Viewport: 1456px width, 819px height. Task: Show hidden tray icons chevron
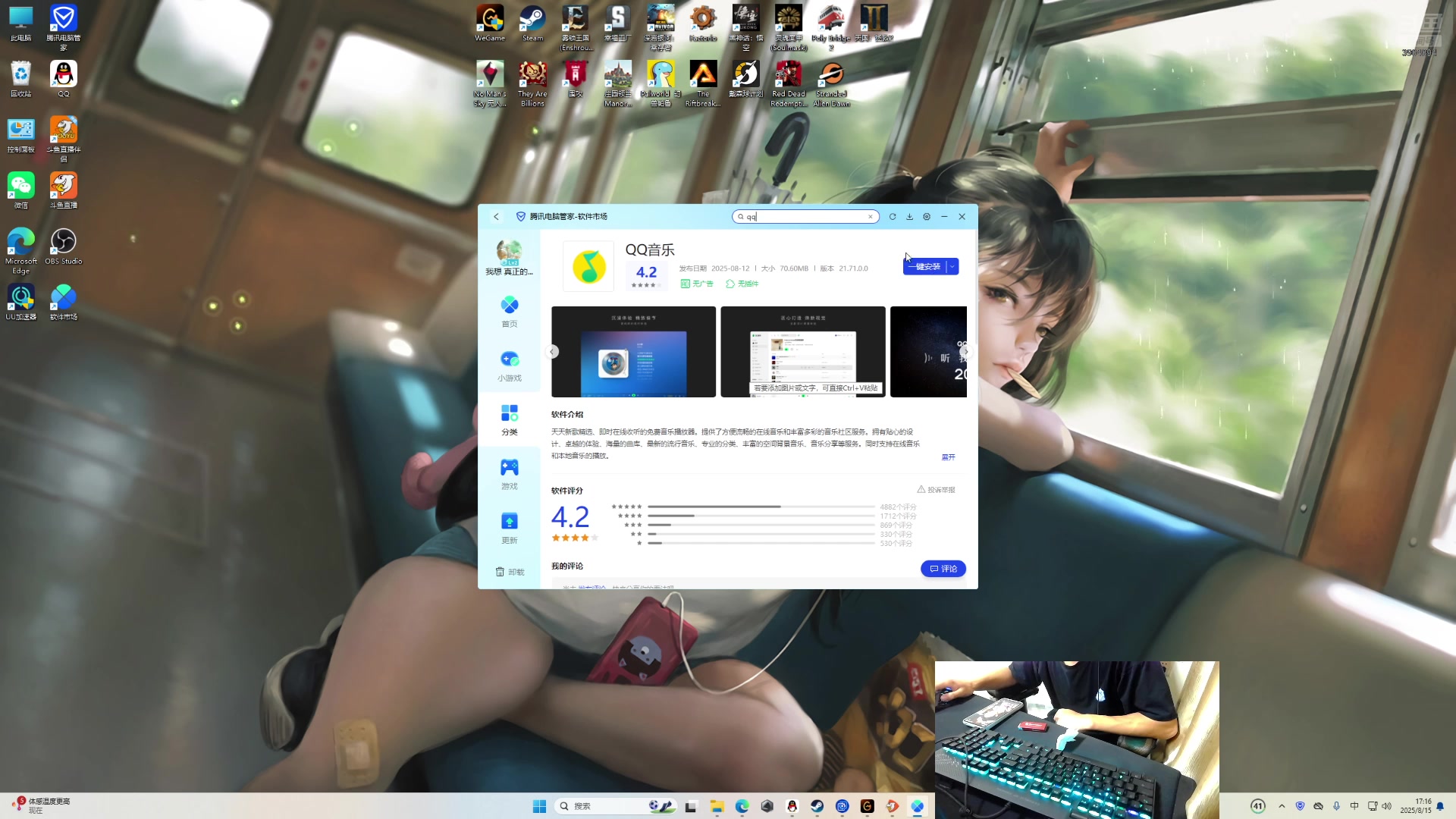pyautogui.click(x=1282, y=806)
